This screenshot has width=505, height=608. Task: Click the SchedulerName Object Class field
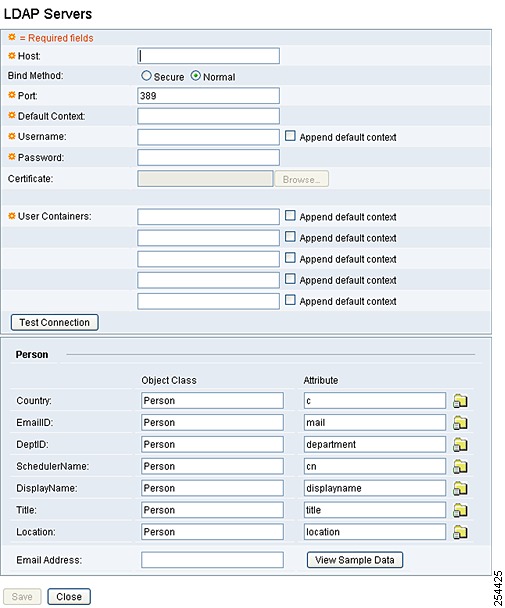coord(212,466)
